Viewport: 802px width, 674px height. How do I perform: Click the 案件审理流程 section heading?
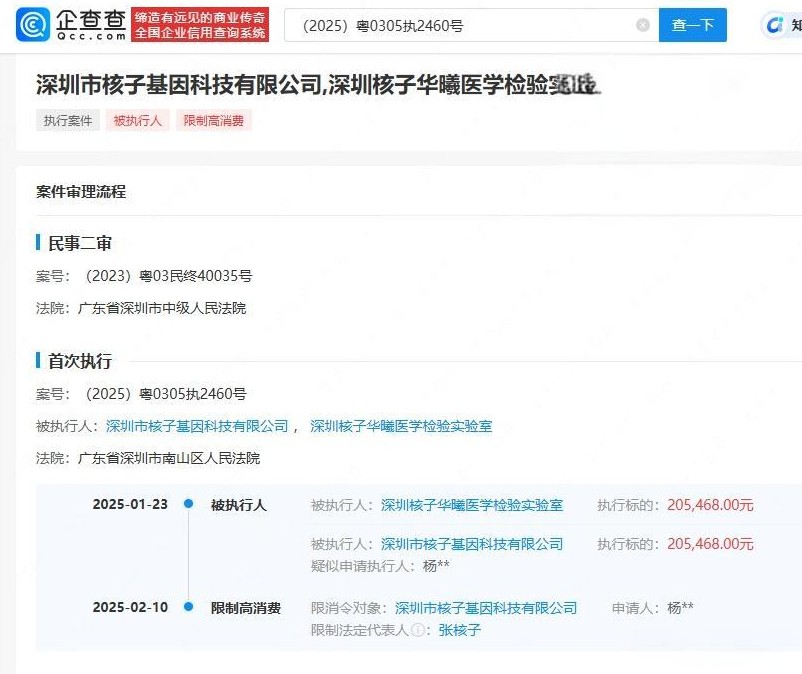(81, 192)
